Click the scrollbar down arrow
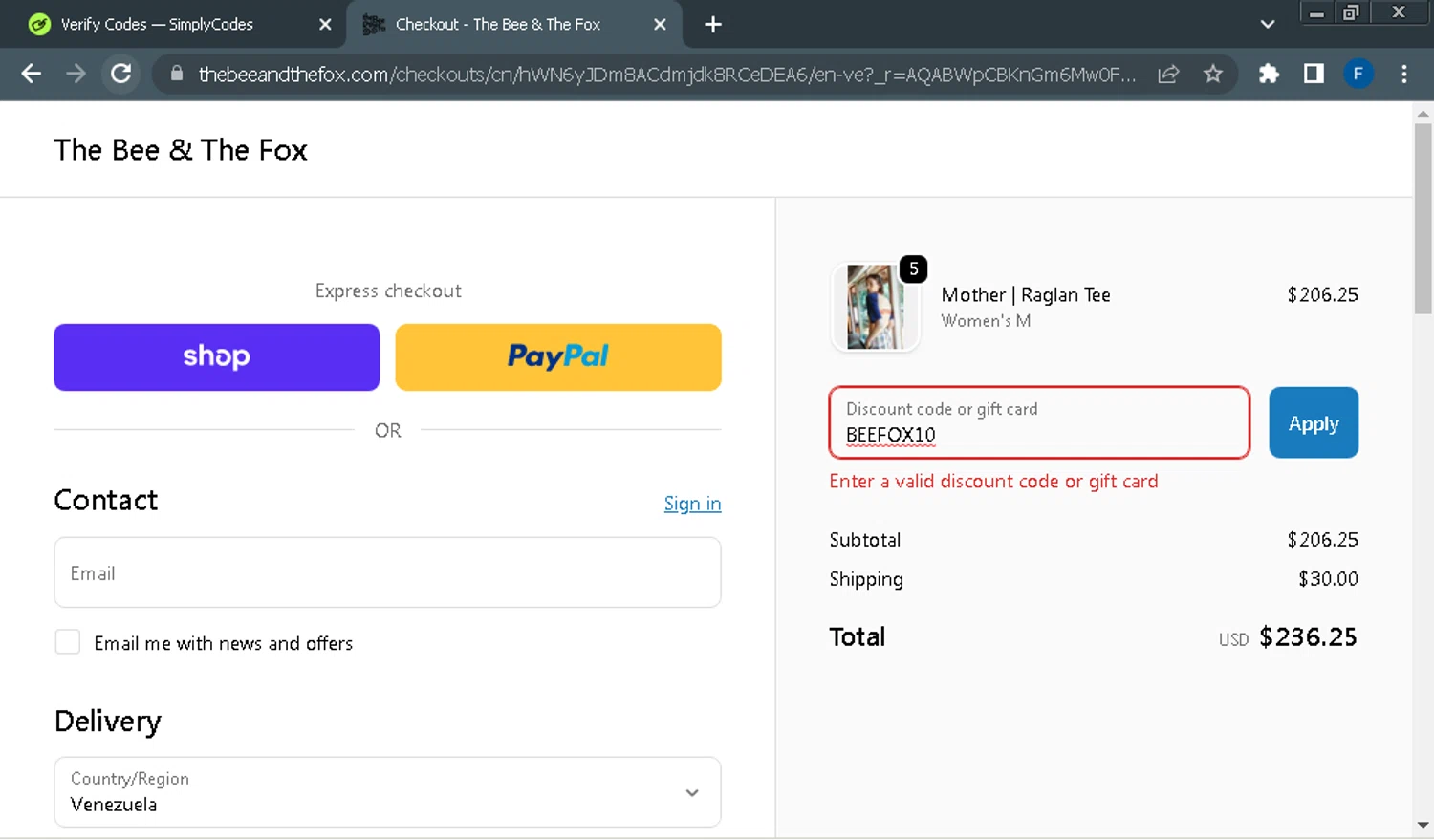1434x840 pixels. [x=1423, y=825]
